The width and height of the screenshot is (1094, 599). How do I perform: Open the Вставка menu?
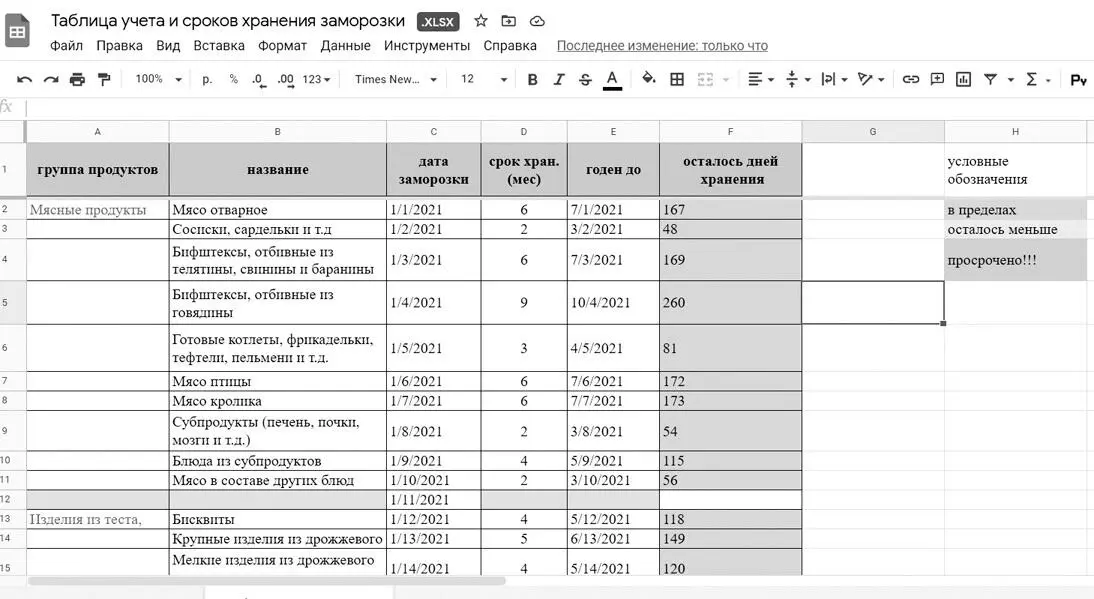point(219,46)
